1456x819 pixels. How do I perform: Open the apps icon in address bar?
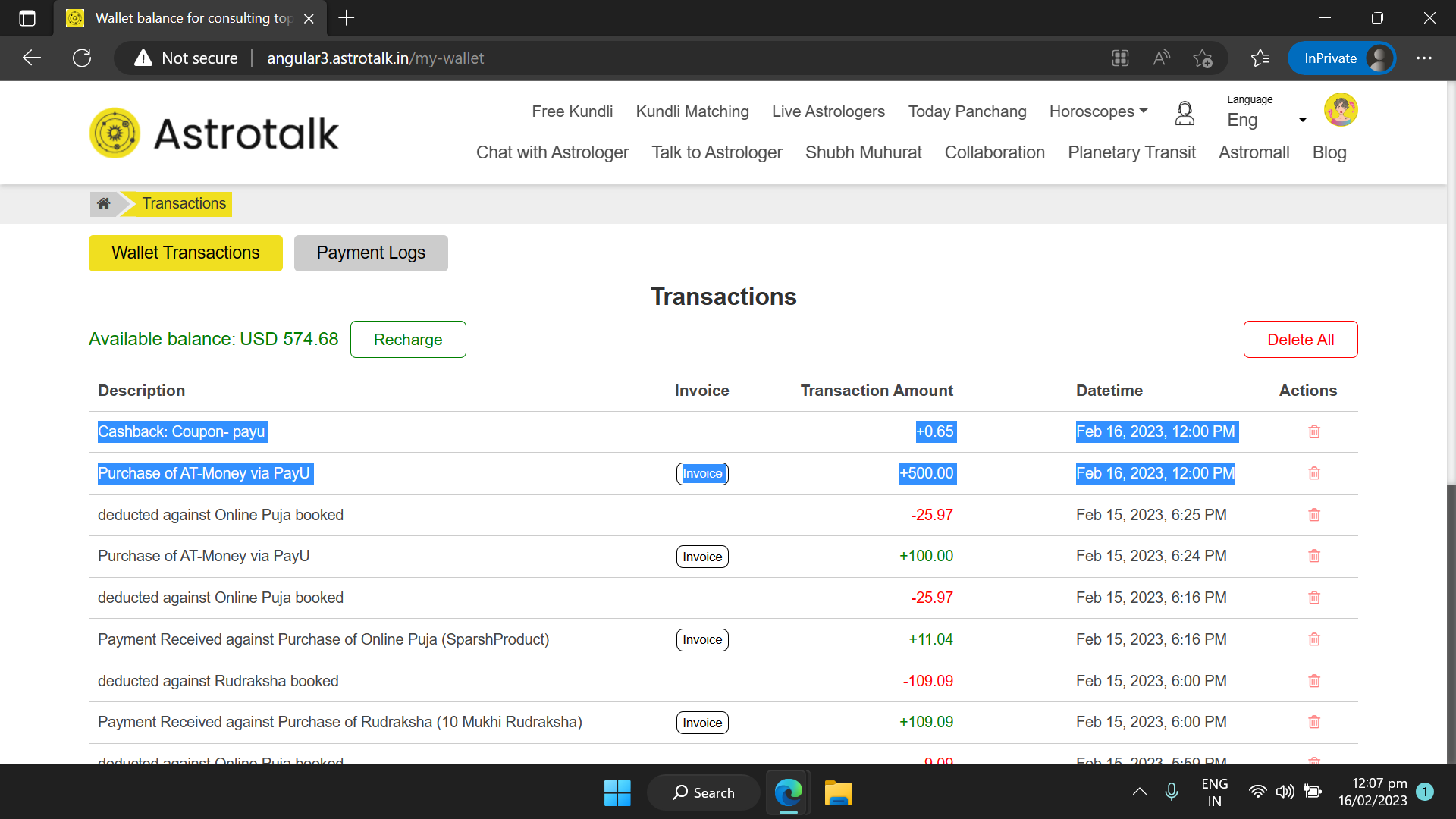tap(1121, 58)
